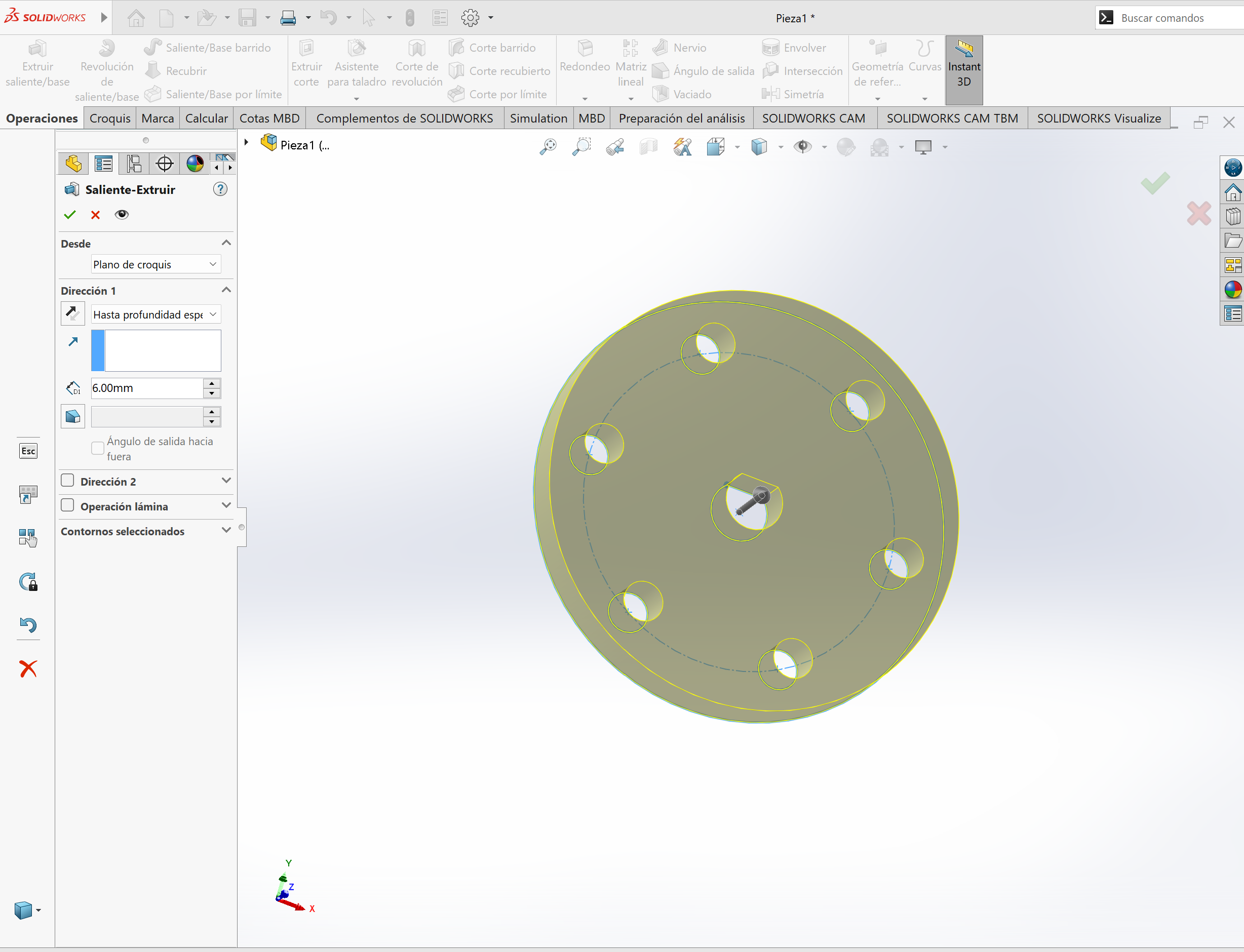Click the red X in left shortcut bar
Image resolution: width=1244 pixels, height=952 pixels.
pyautogui.click(x=28, y=668)
